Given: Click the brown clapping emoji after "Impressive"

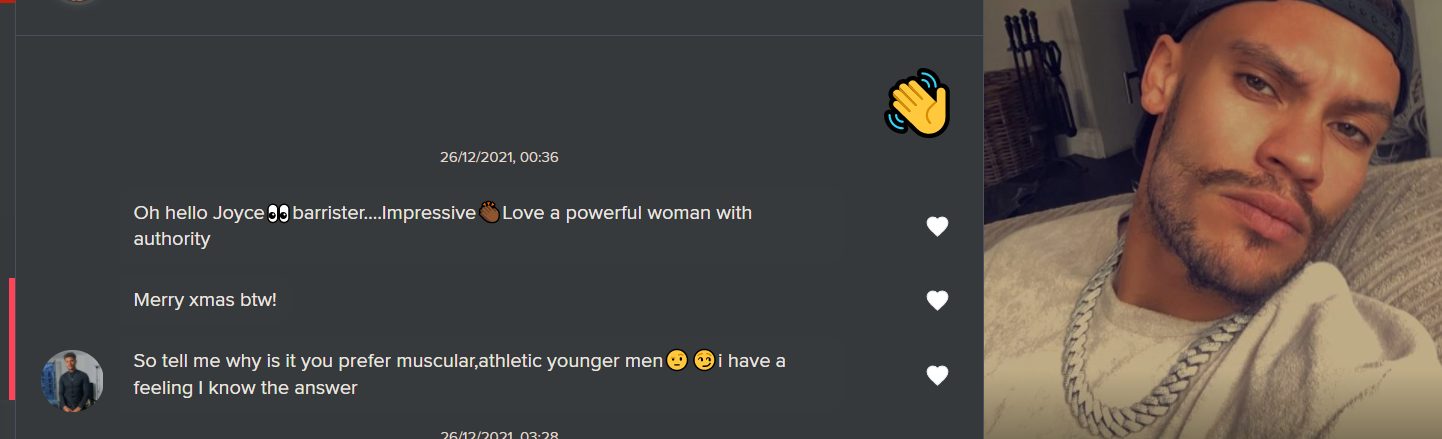Looking at the screenshot, I should pos(489,213).
